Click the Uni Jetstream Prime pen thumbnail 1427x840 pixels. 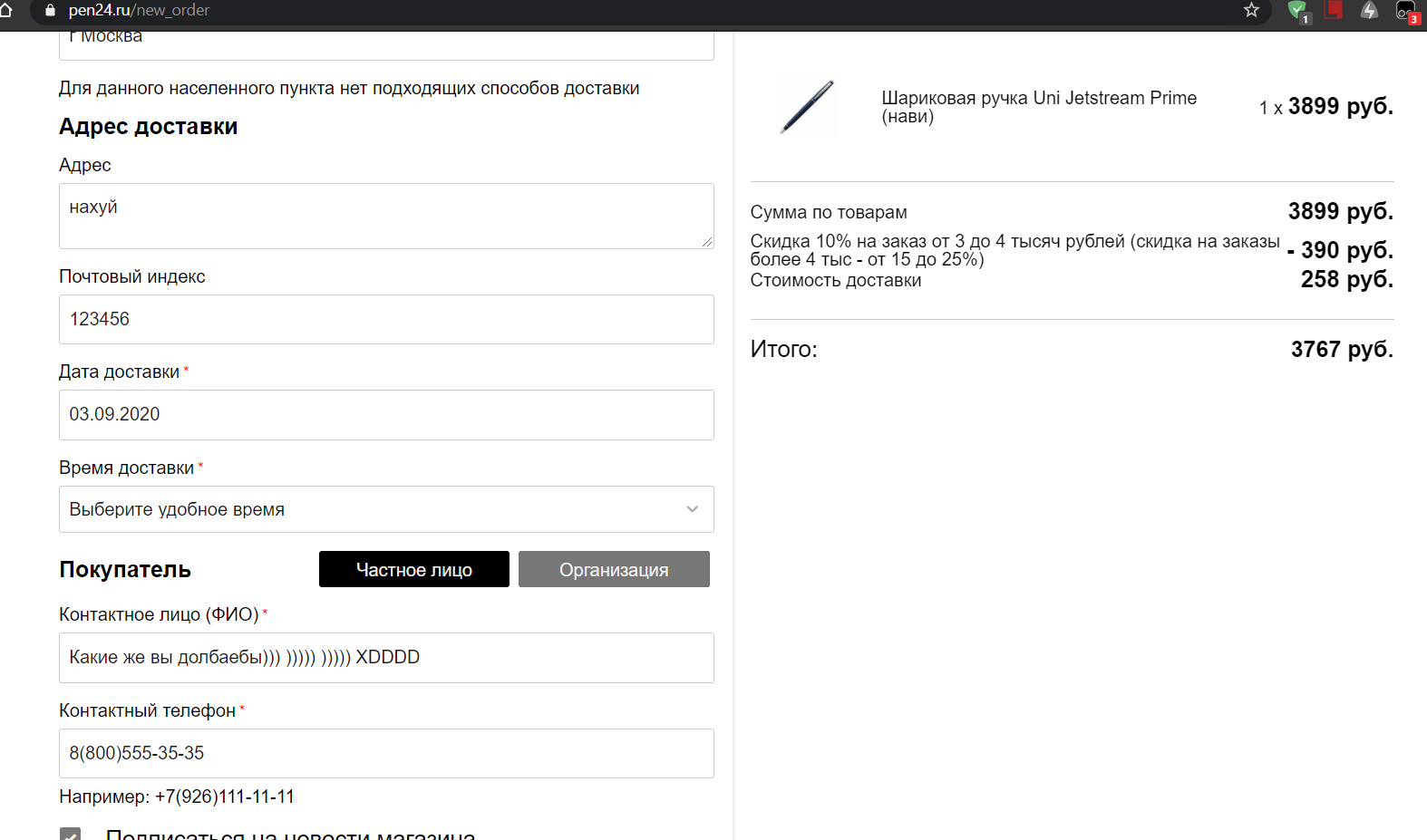(806, 107)
